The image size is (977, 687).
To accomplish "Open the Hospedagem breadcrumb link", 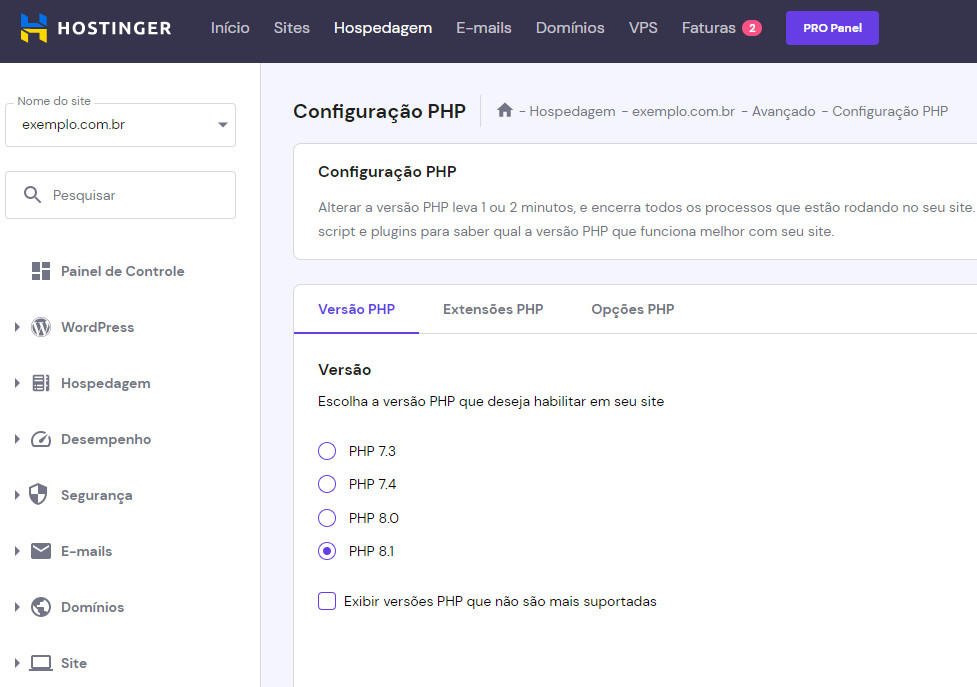I will click(572, 111).
